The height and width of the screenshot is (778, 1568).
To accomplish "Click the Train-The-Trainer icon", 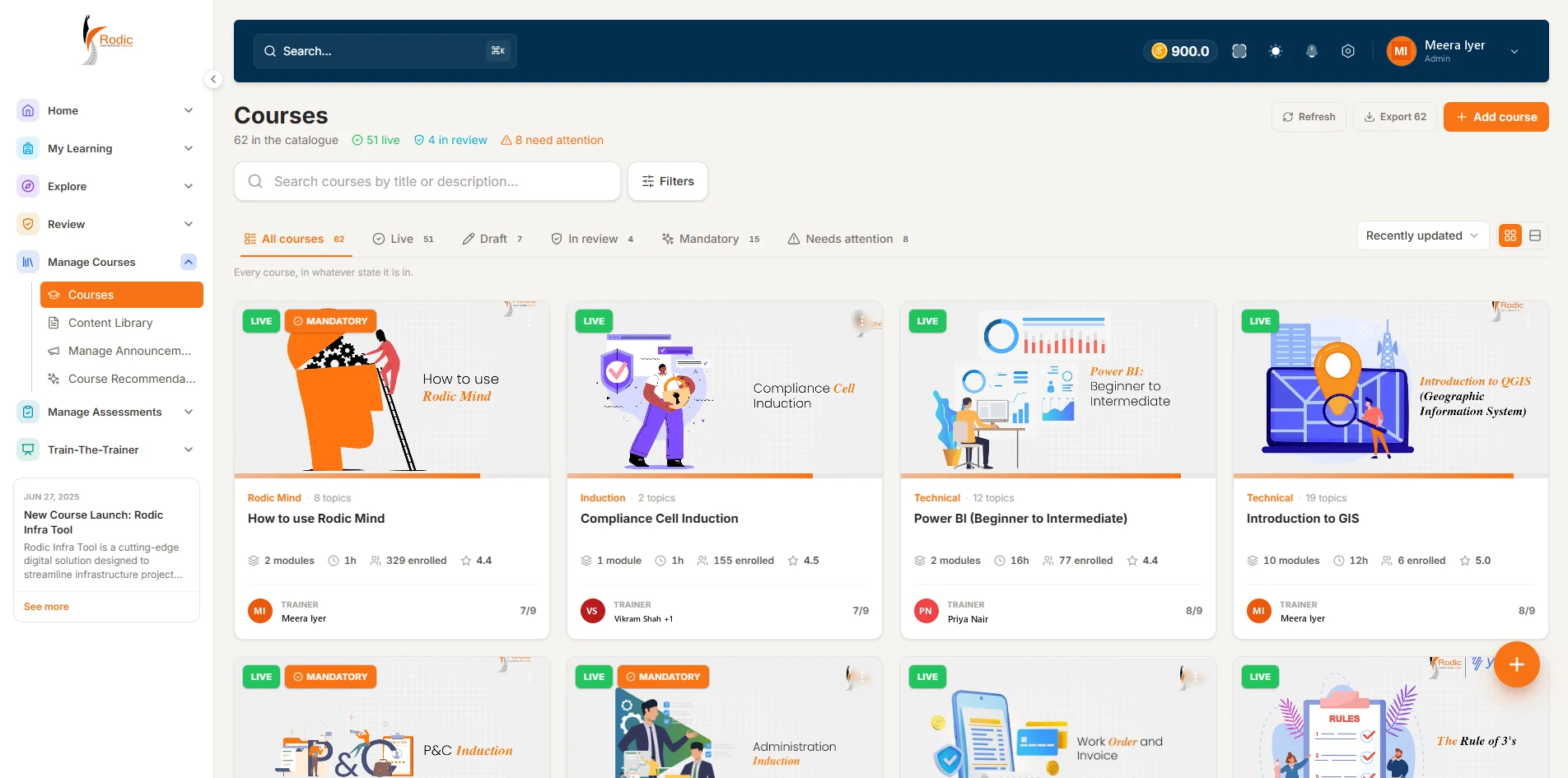I will tap(28, 450).
